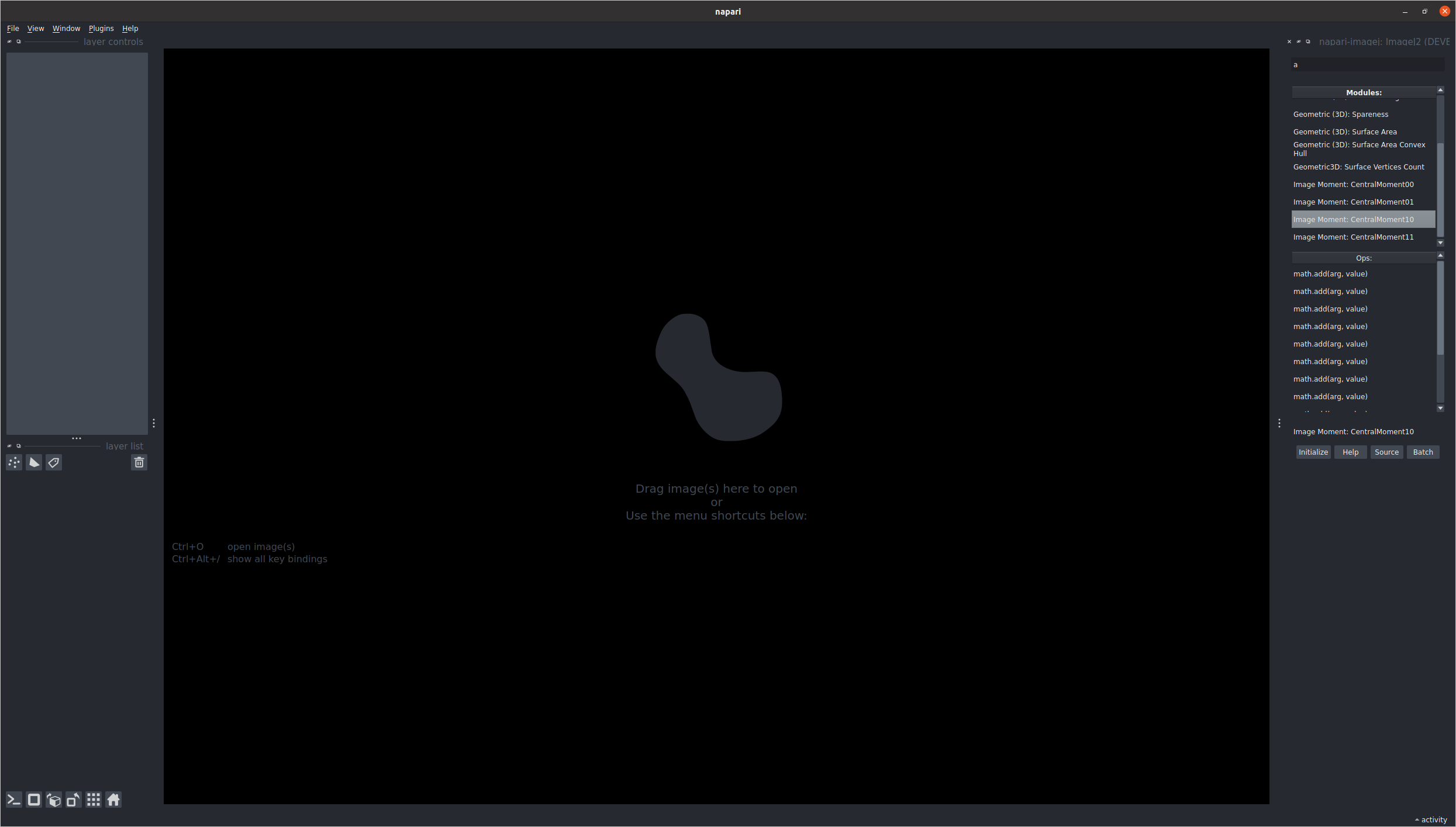Add a new labels layer
The width and height of the screenshot is (1456, 827).
[x=53, y=462]
